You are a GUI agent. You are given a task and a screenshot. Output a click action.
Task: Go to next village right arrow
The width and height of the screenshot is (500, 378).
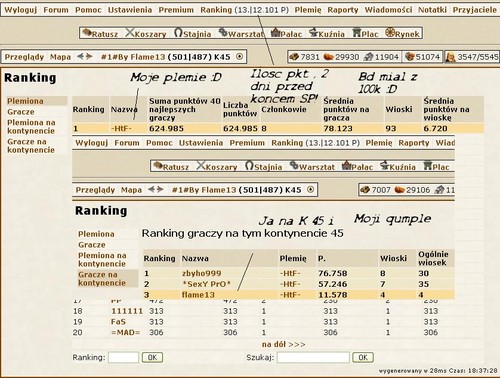click(89, 56)
